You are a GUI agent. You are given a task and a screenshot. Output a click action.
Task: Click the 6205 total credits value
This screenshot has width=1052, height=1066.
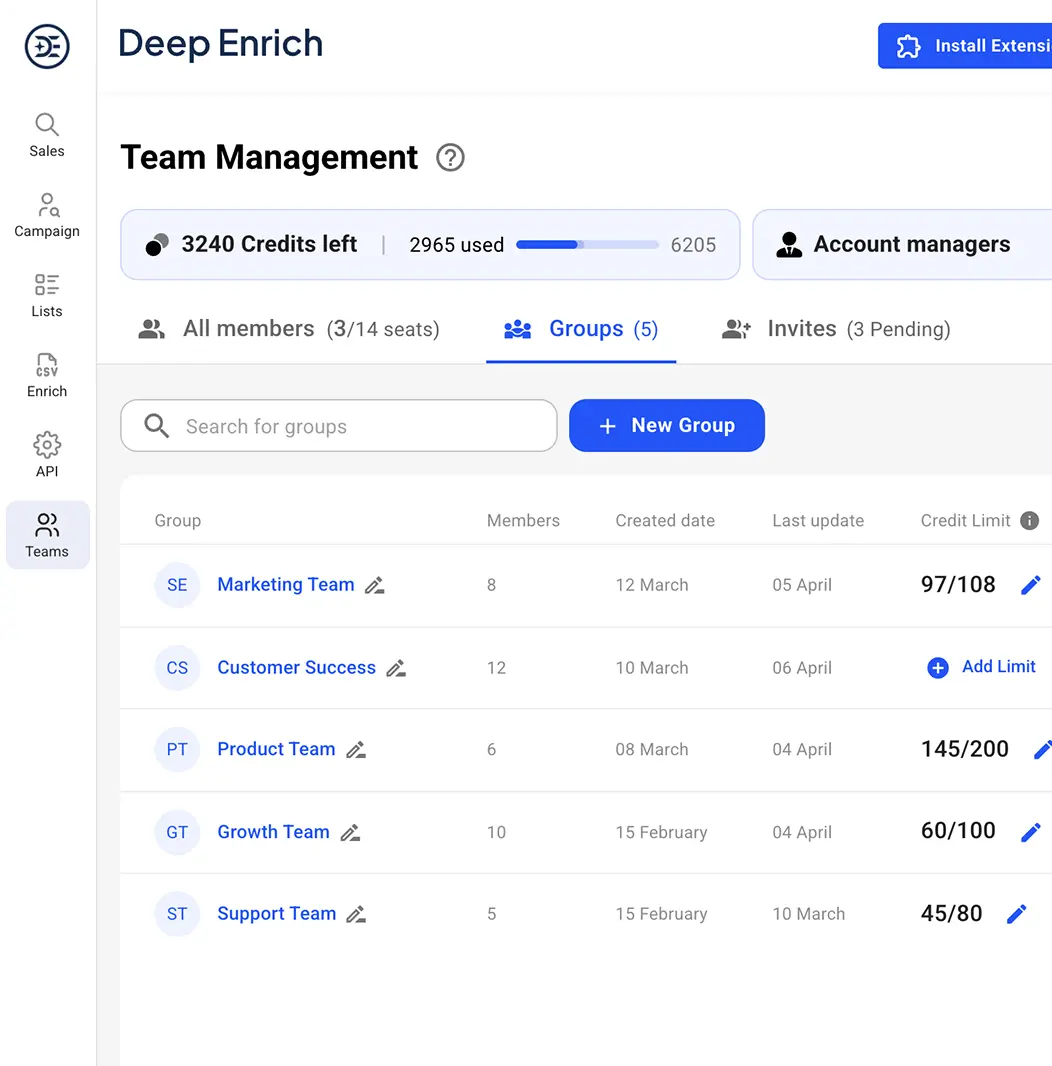click(693, 245)
